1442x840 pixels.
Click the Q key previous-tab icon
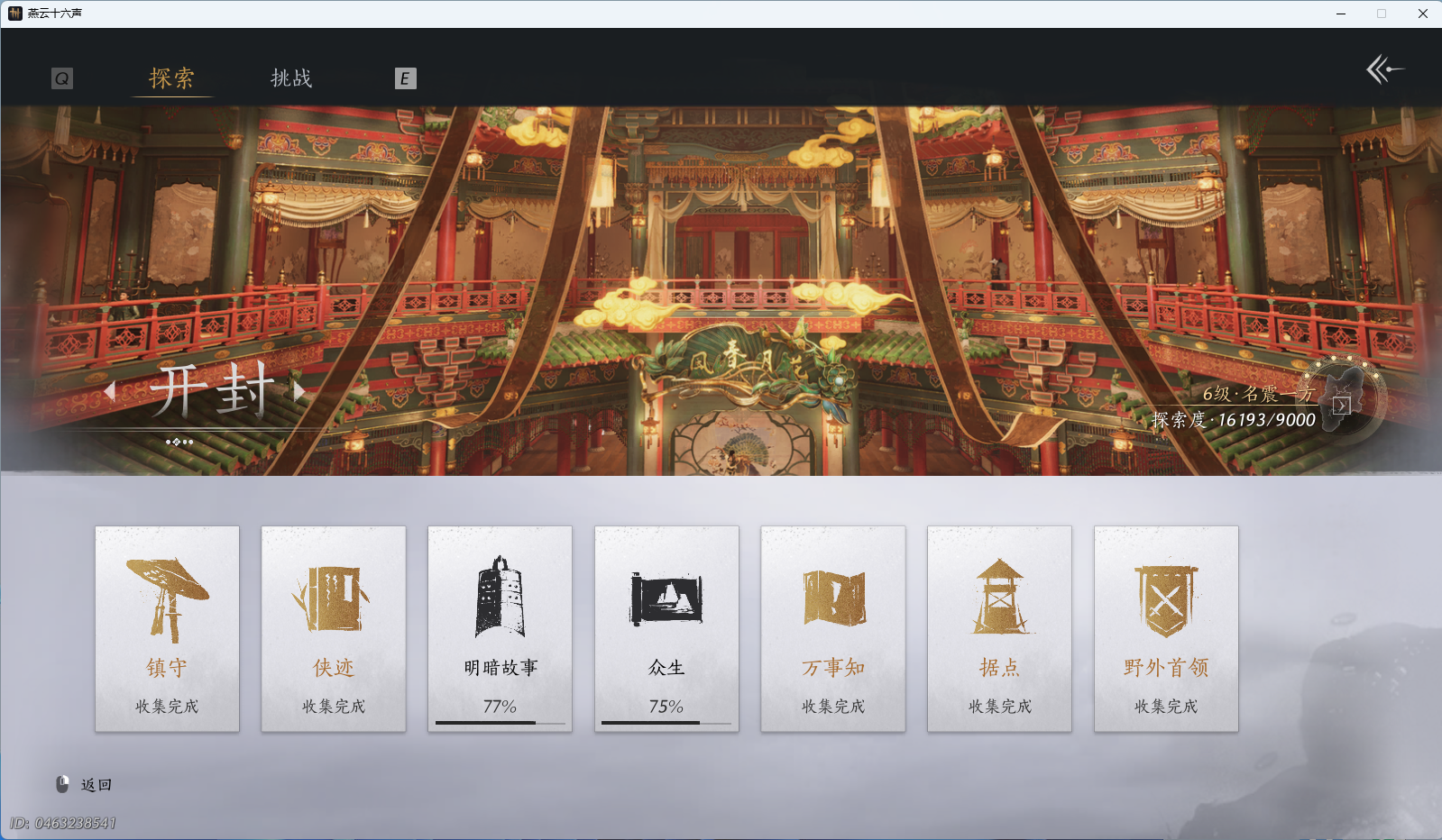[62, 78]
